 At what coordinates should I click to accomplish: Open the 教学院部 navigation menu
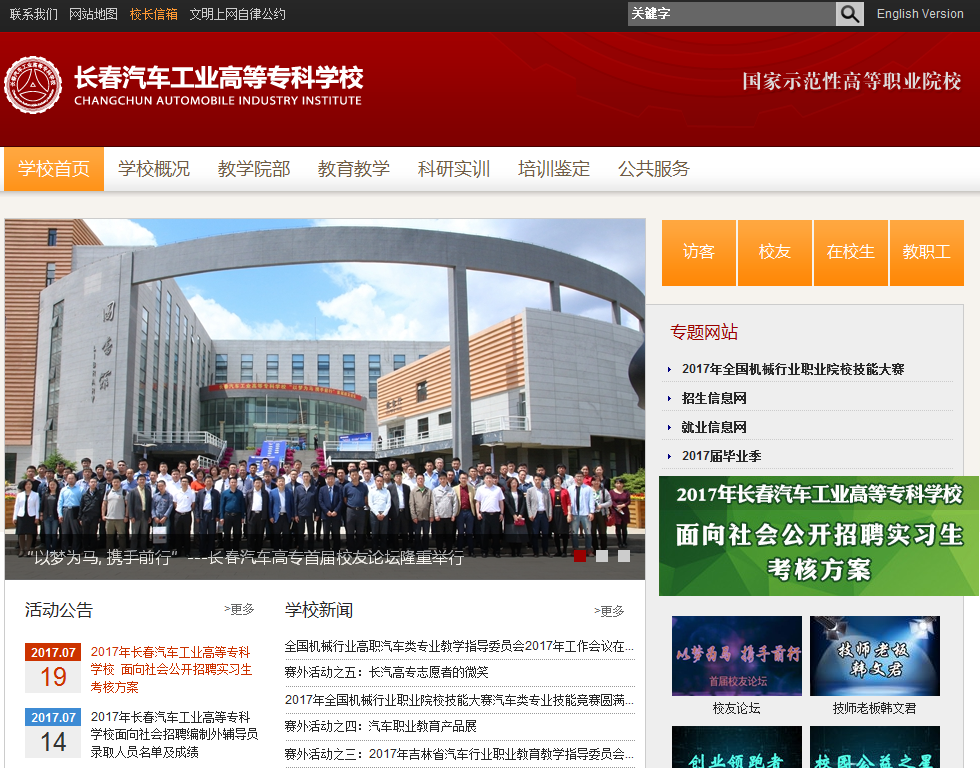click(x=254, y=169)
